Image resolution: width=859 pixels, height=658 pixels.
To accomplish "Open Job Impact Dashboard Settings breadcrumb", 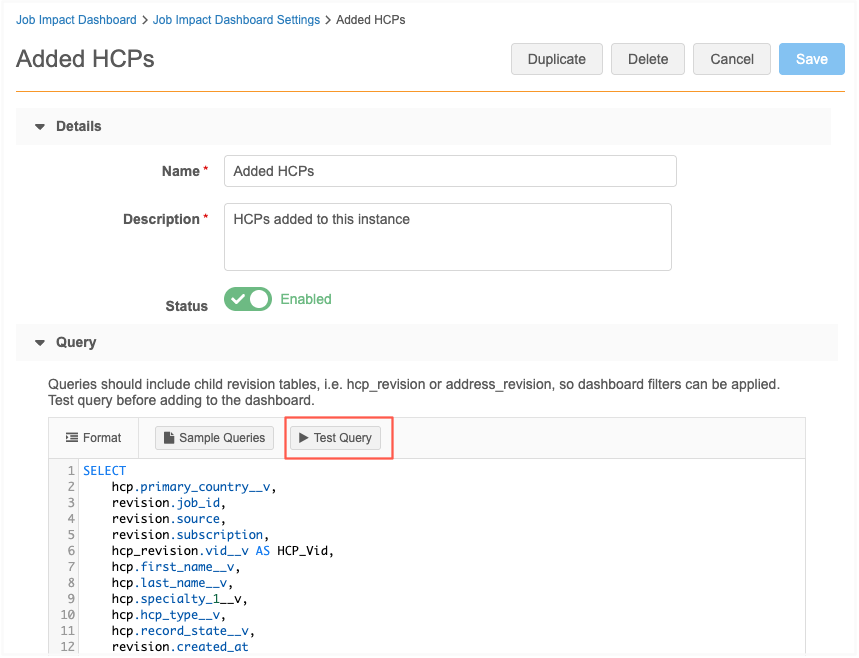I will click(236, 20).
